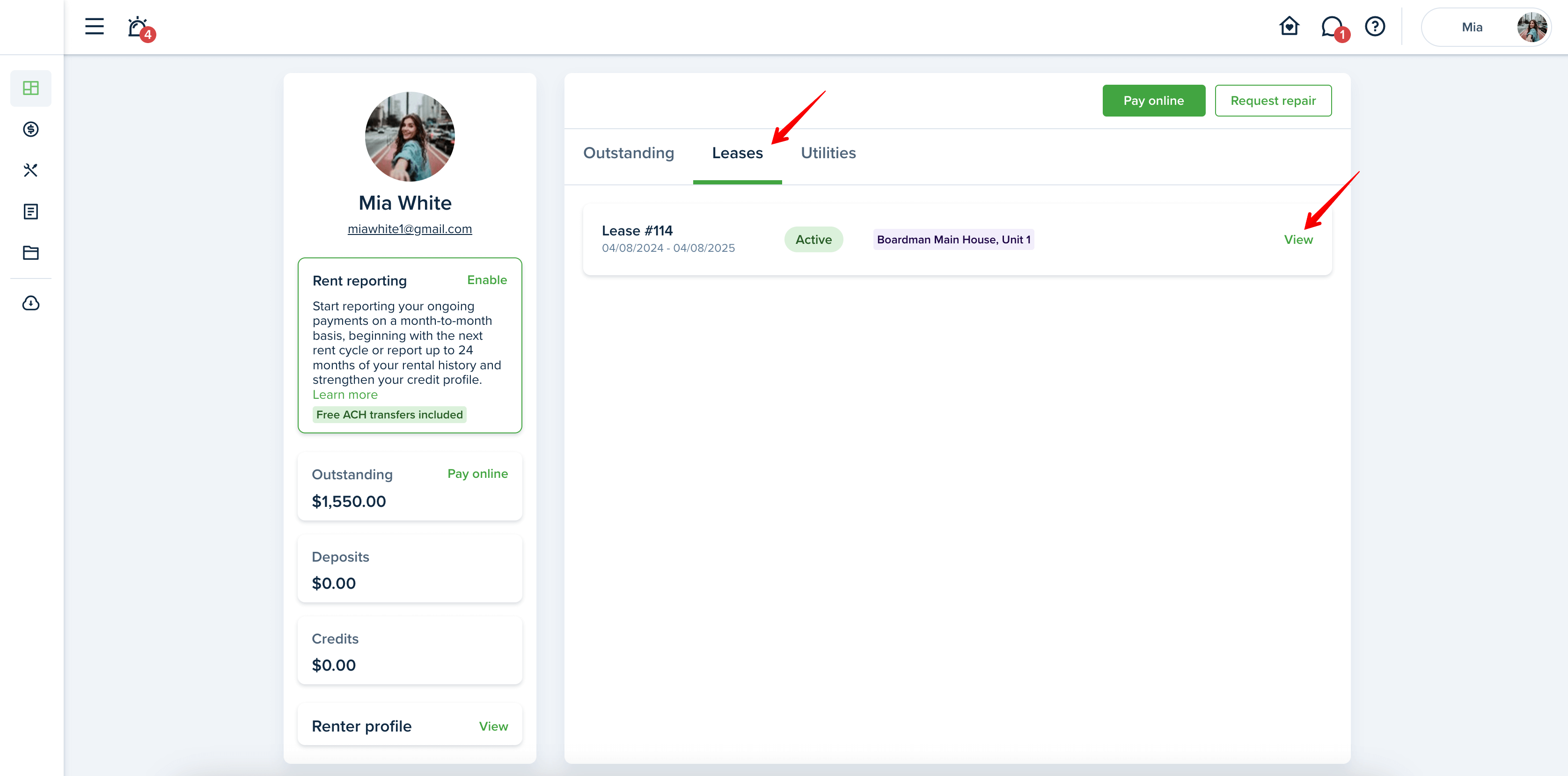
Task: Click the $1,550.00 outstanding amount
Action: click(349, 502)
